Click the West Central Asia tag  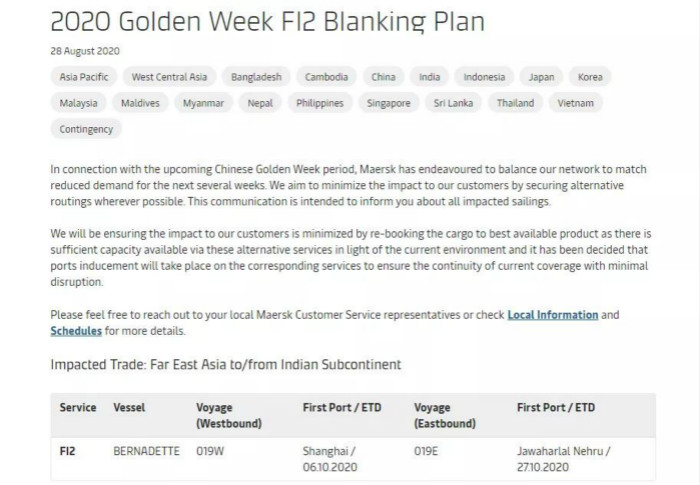click(x=169, y=77)
